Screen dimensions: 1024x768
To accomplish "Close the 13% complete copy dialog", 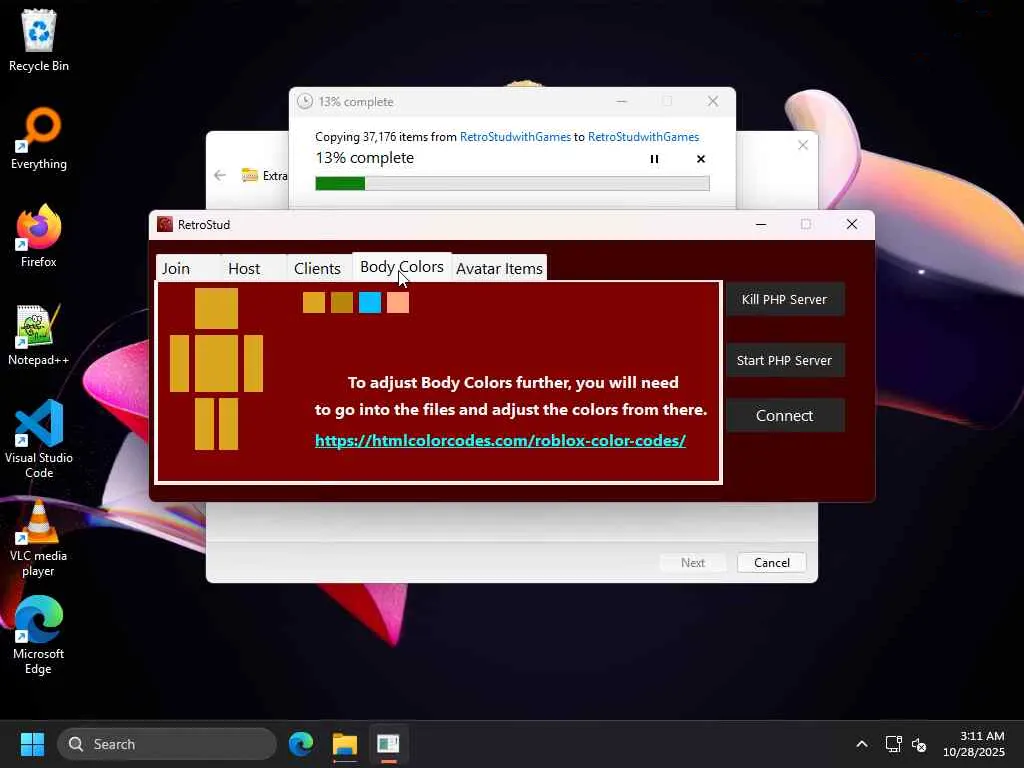I will click(x=713, y=101).
